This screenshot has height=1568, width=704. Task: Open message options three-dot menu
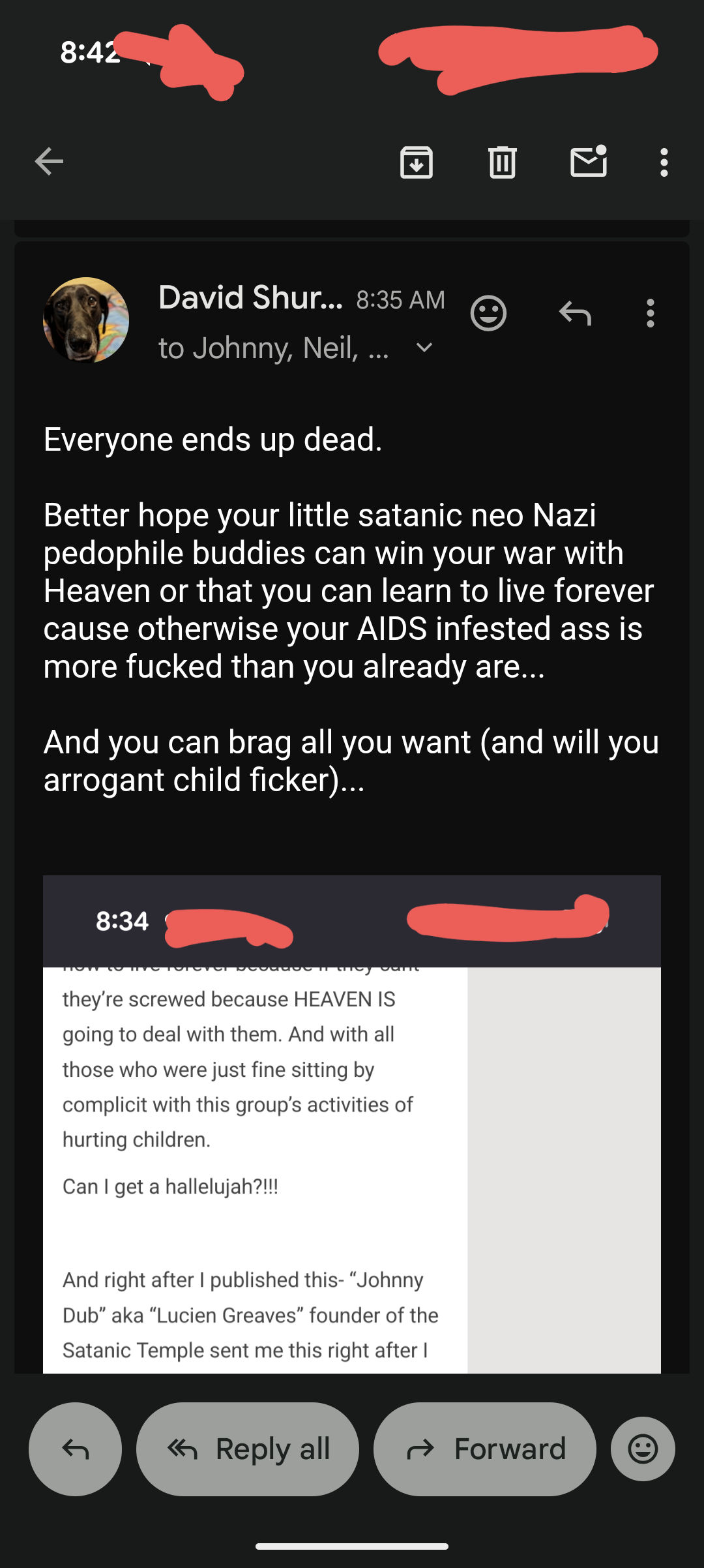tap(650, 314)
